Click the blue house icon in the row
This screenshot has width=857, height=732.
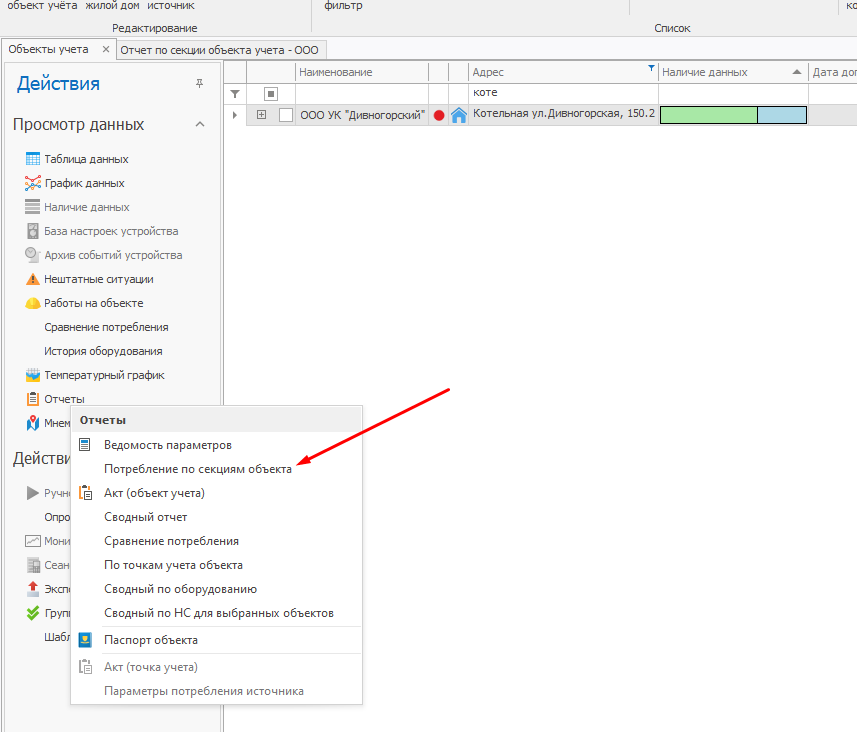(x=459, y=115)
